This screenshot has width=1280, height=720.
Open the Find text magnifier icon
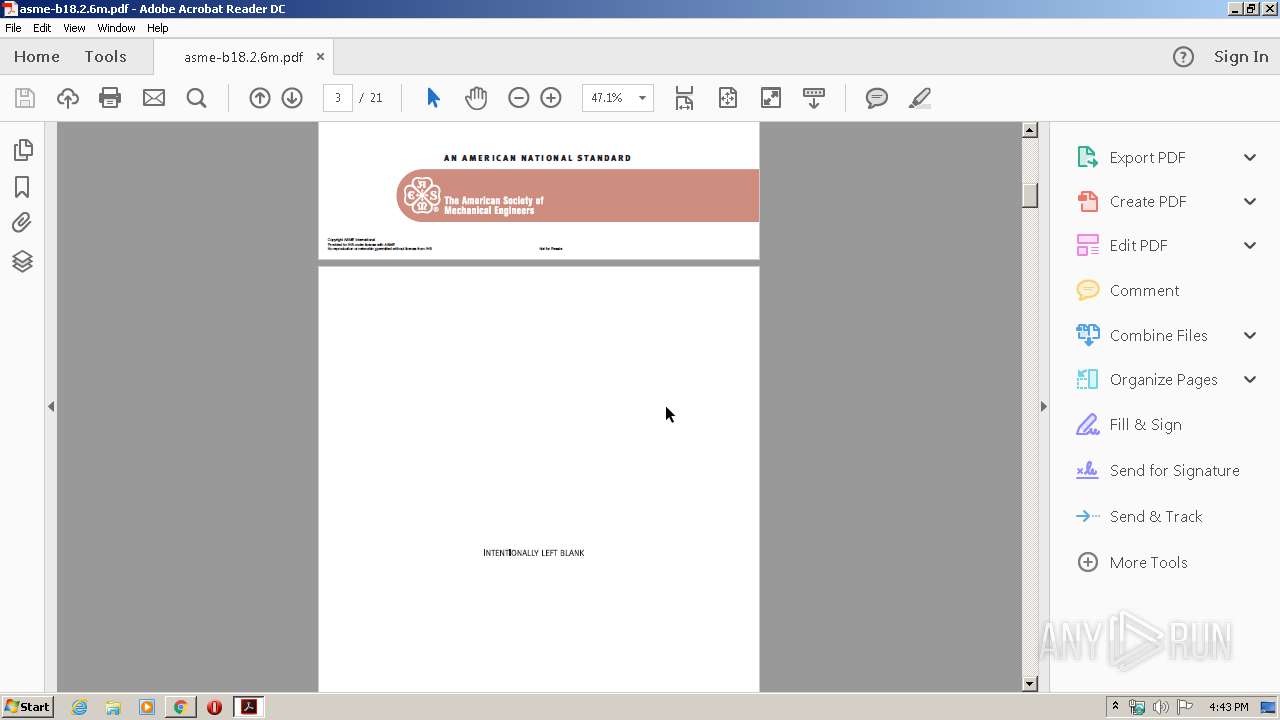pyautogui.click(x=197, y=98)
